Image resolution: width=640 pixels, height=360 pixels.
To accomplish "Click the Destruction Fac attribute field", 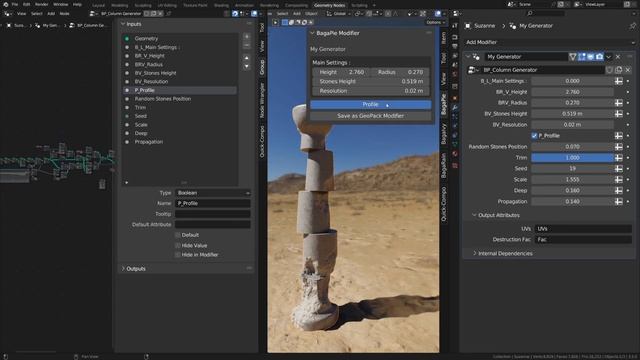I will pyautogui.click(x=583, y=240).
